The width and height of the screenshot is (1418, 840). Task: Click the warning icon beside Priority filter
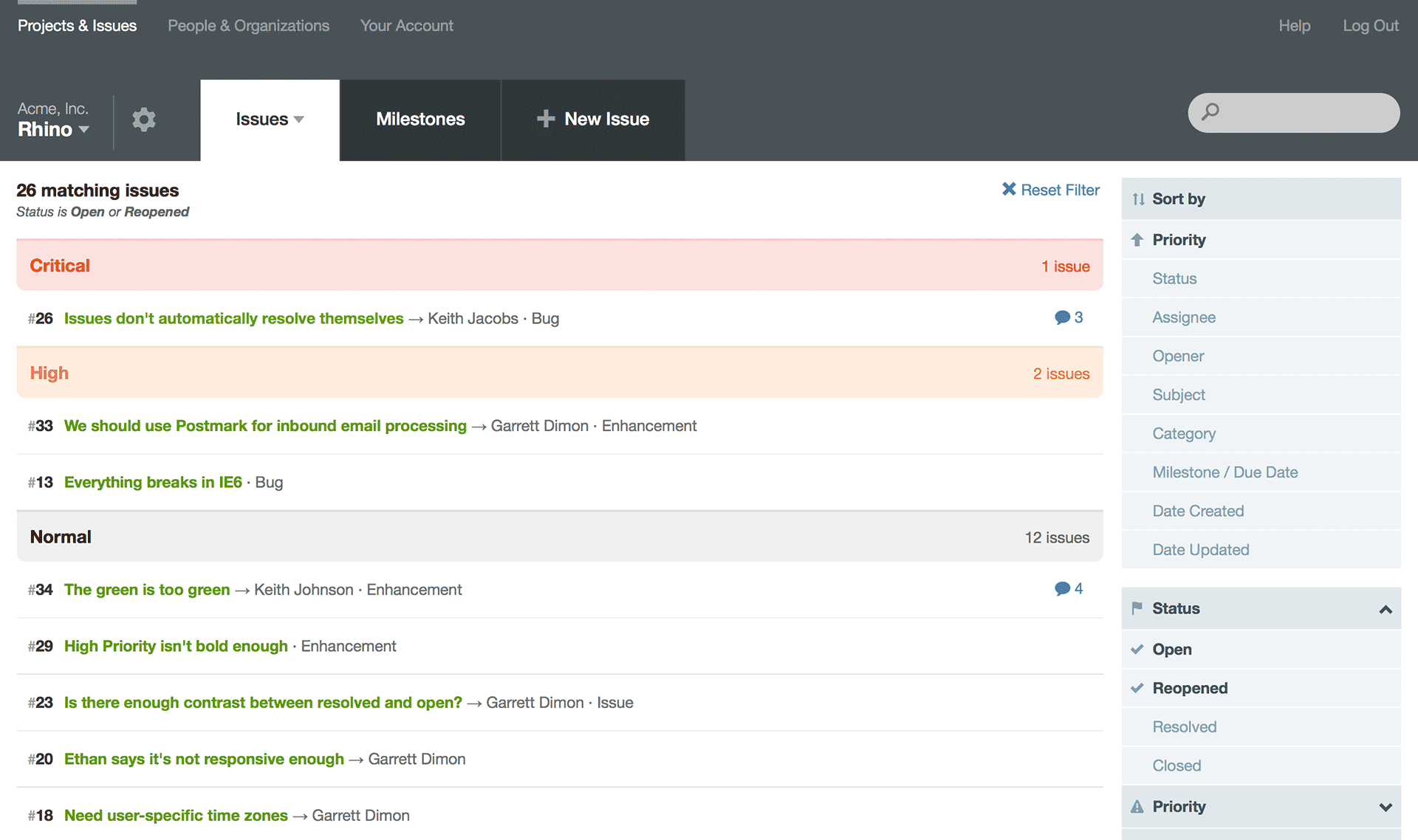[x=1137, y=807]
